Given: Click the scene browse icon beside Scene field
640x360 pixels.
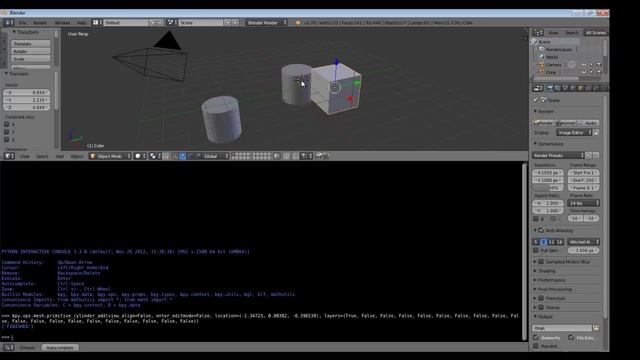Looking at the screenshot, I should pyautogui.click(x=171, y=22).
